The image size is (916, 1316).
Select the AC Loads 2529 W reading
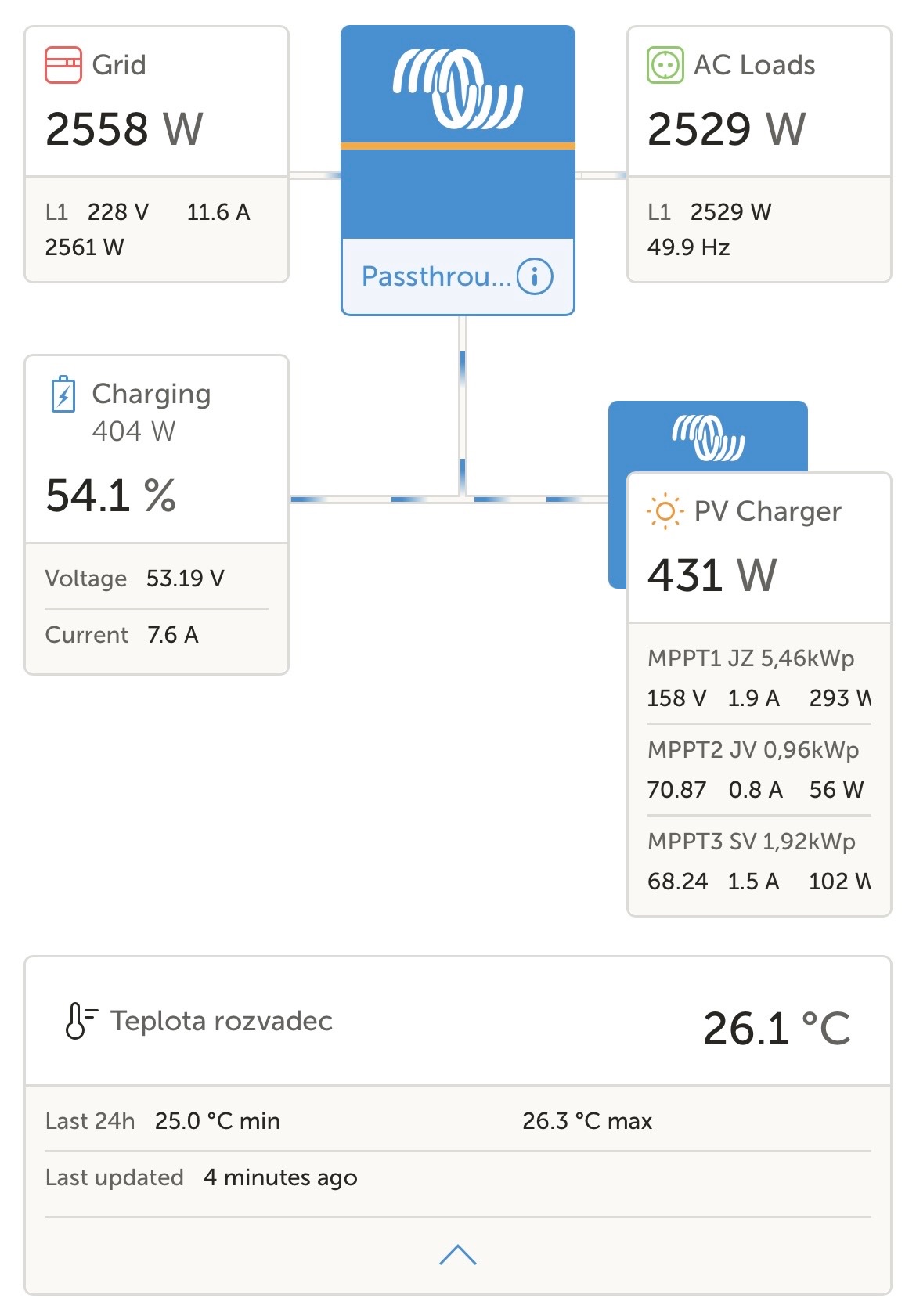coord(727,129)
